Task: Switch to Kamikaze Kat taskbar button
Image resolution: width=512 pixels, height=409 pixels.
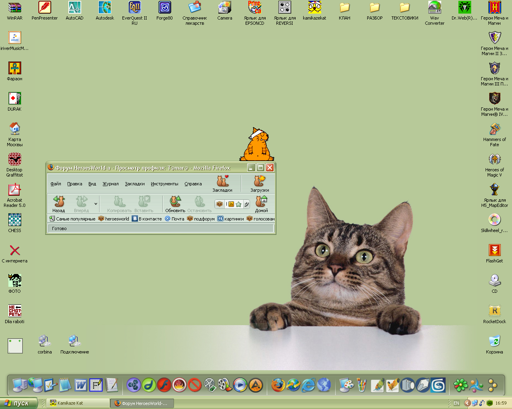Action: 78,403
